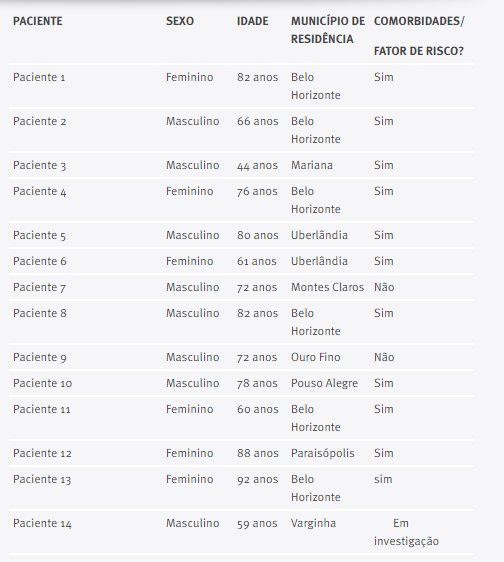Select the Paciente 1 row label
Viewport: 504px width, 562px height.
(x=39, y=77)
